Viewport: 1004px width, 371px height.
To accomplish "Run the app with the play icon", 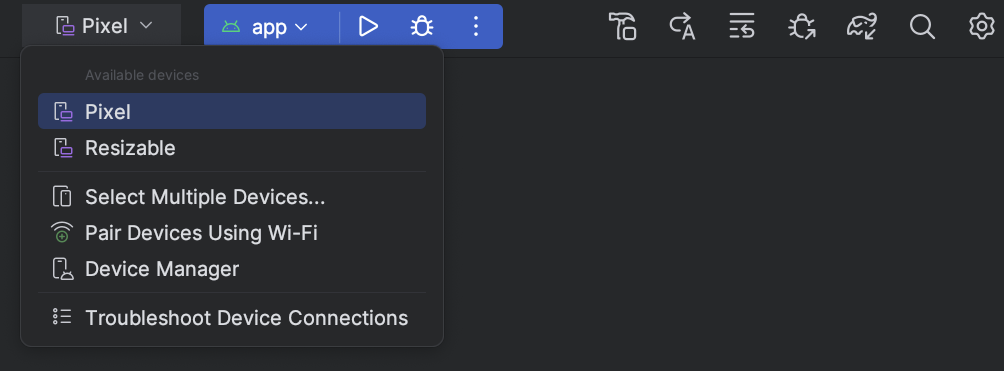I will (368, 26).
